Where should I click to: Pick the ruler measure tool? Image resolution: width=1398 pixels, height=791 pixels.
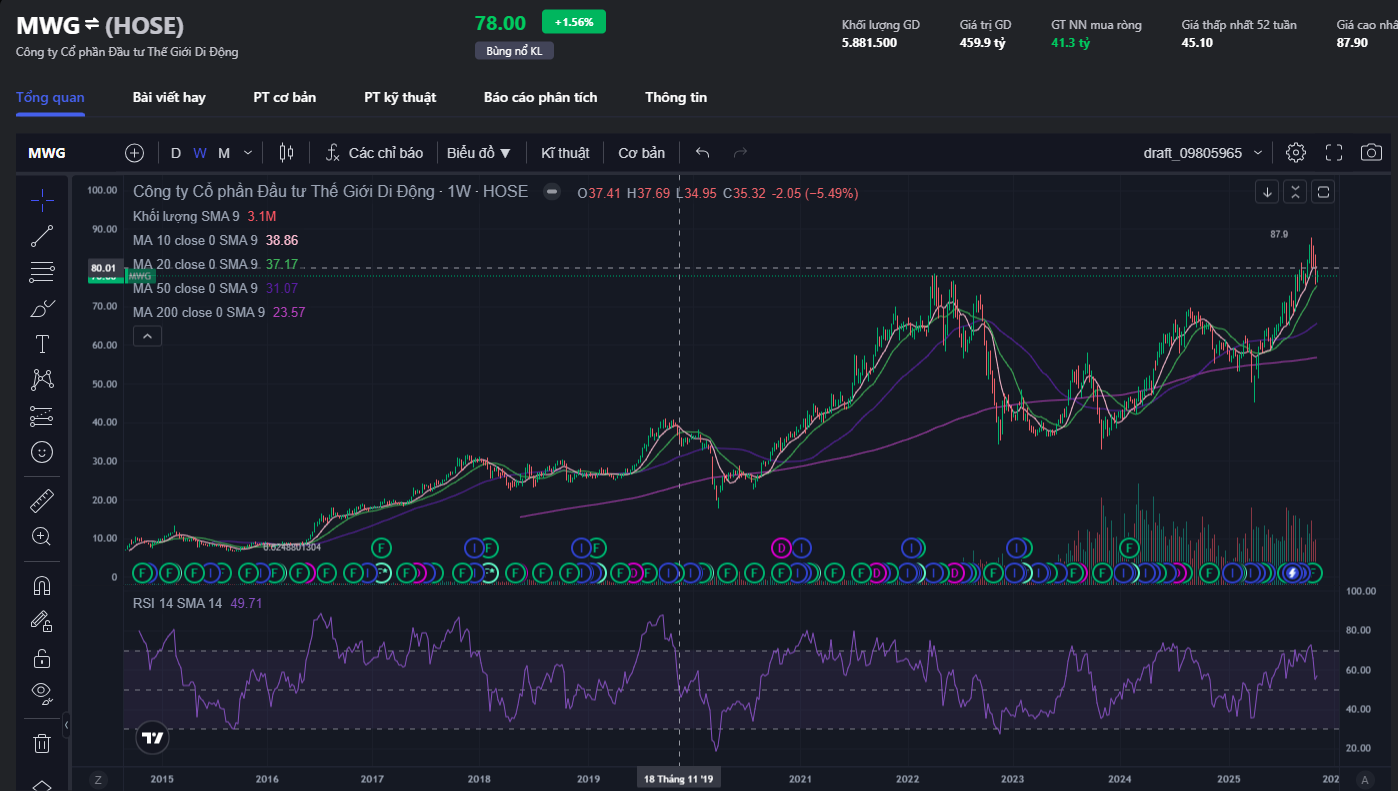pos(42,500)
